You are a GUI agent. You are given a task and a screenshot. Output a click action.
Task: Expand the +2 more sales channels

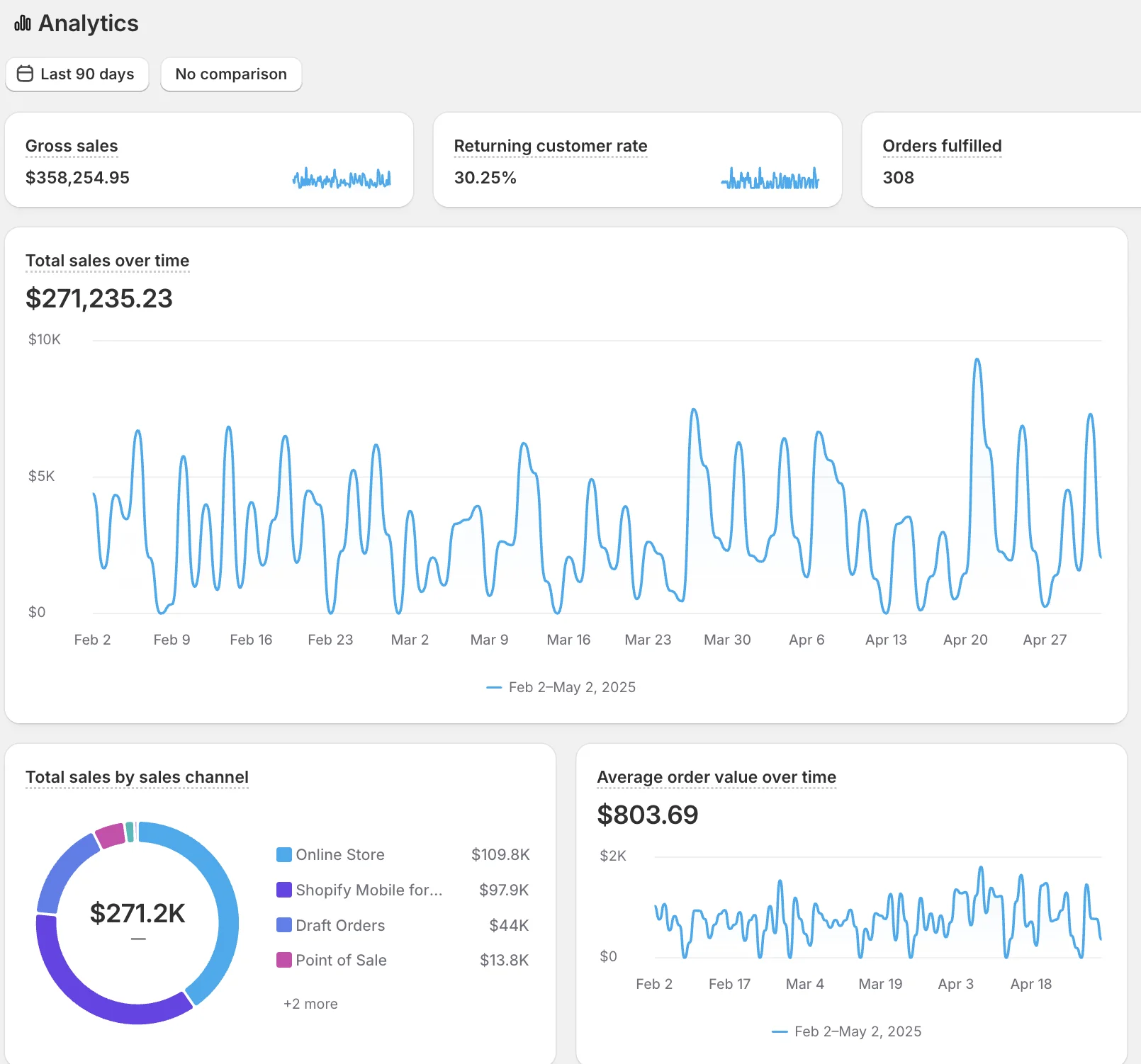point(310,1004)
